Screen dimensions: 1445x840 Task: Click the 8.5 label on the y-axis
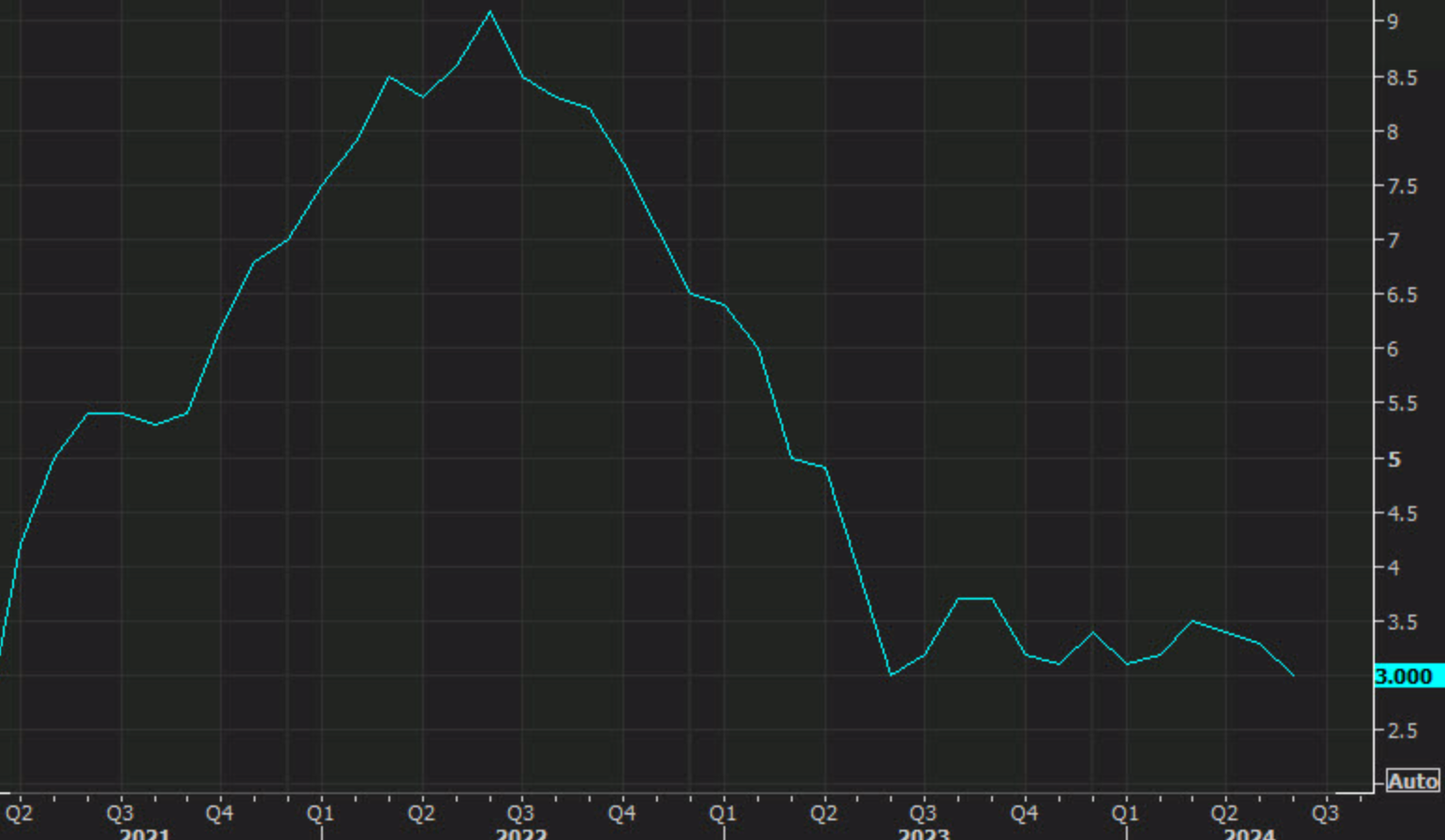(x=1401, y=78)
